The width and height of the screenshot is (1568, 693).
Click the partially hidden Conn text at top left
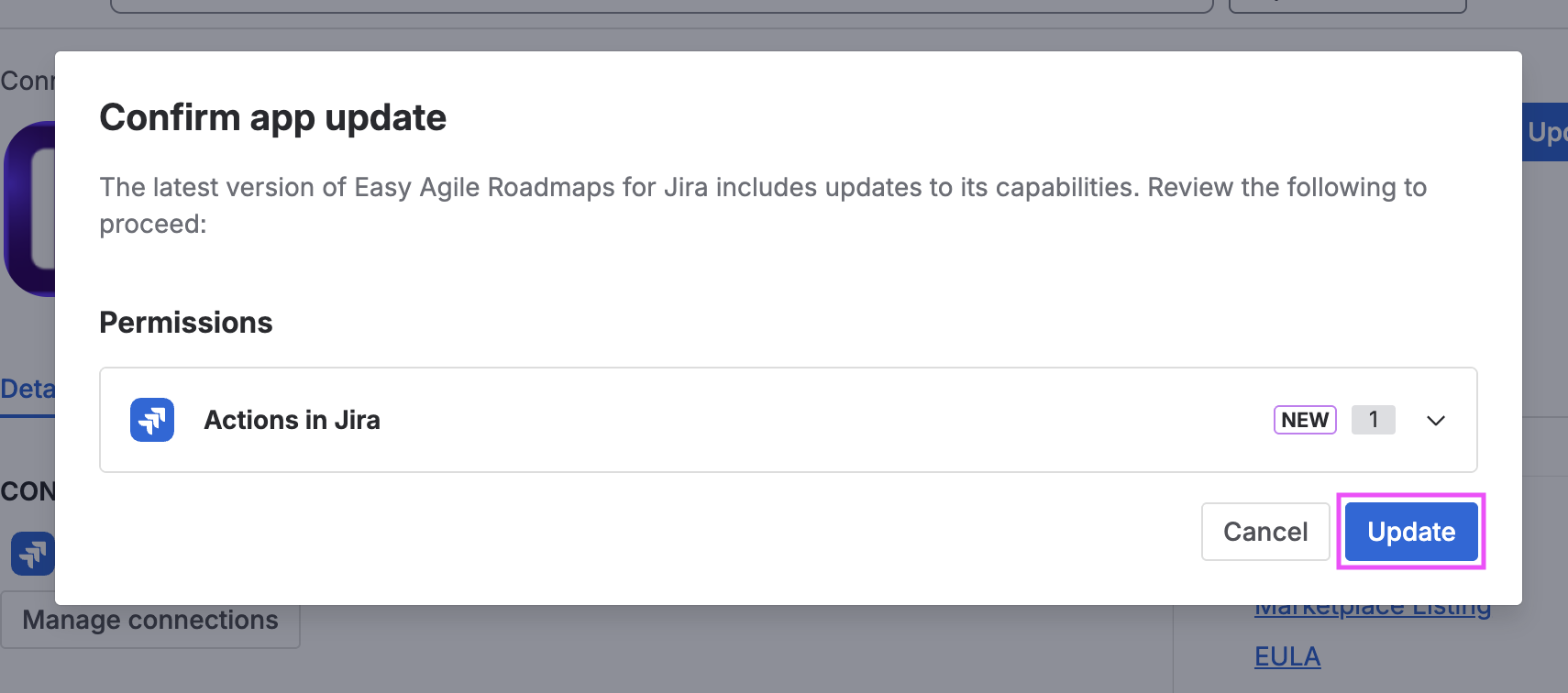click(x=27, y=81)
